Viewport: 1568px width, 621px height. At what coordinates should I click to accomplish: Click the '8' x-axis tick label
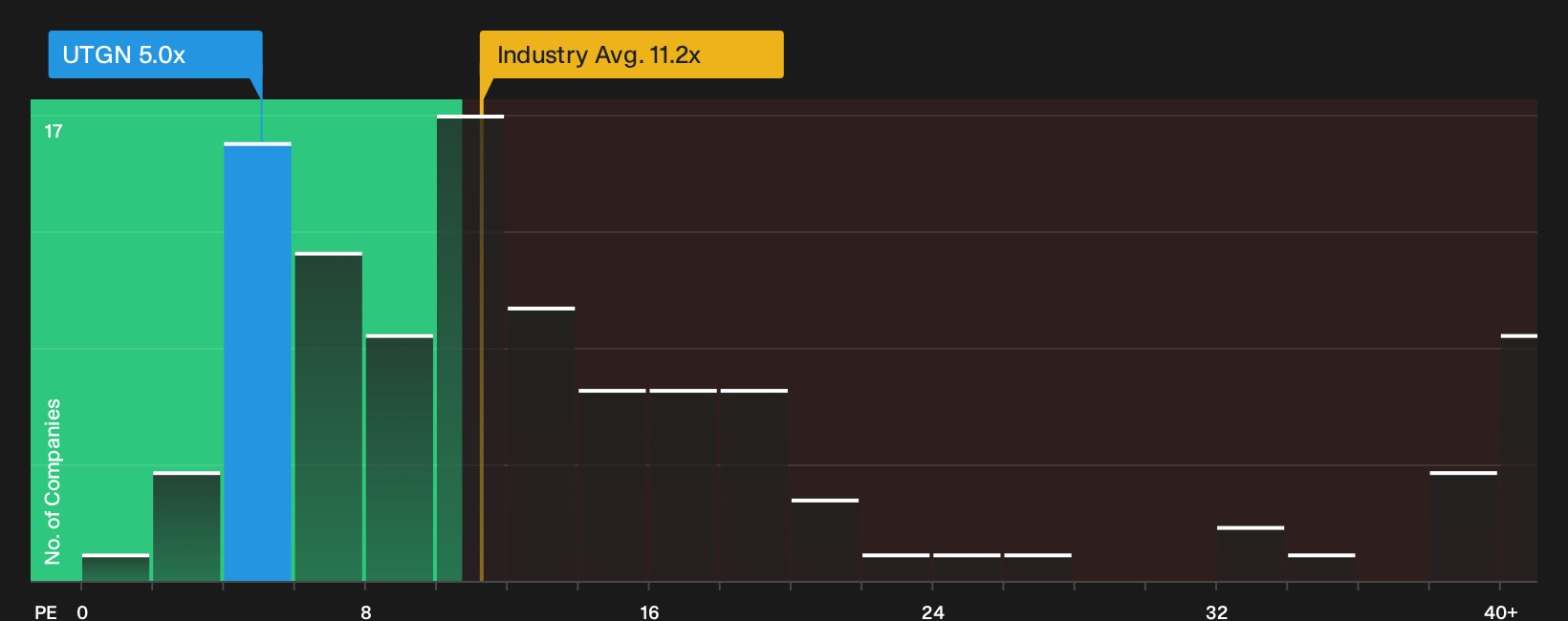366,611
